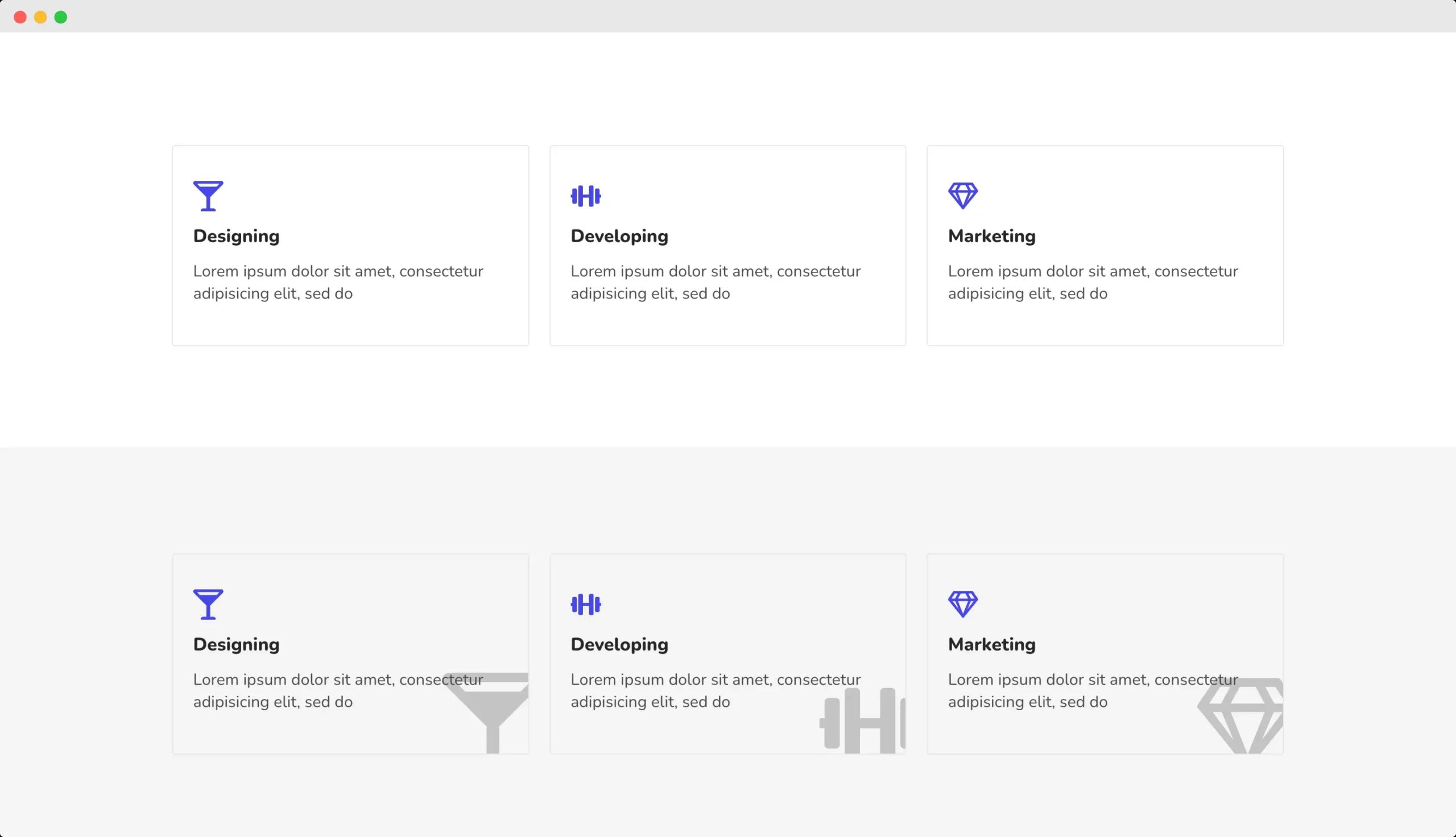Select the dumbbell icon in lower Developing card

pyautogui.click(x=585, y=605)
